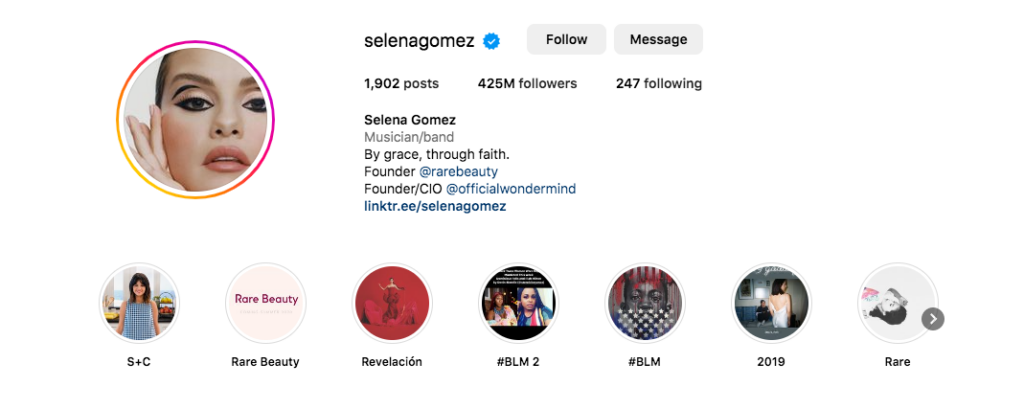View the profile picture story ring
Viewport: 1024px width, 409px height.
196,120
